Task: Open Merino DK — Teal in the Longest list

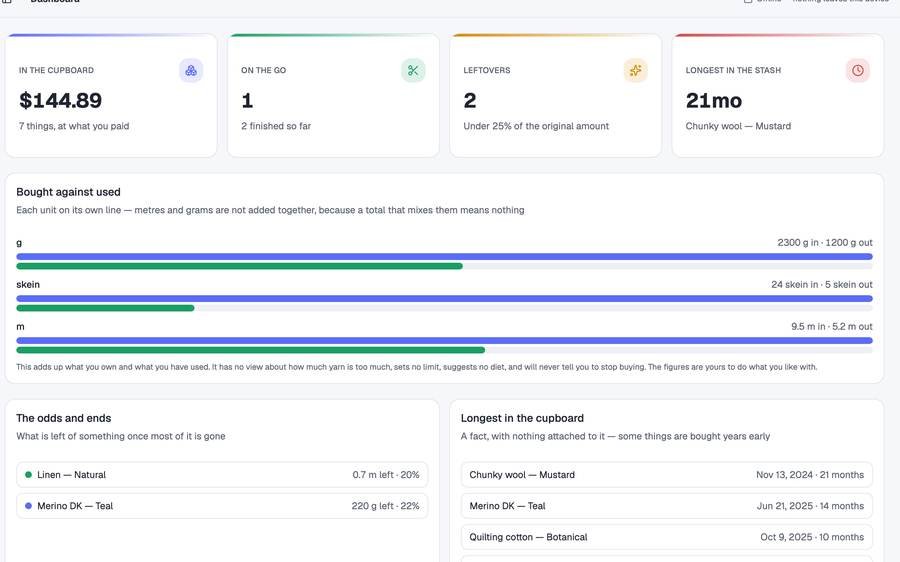Action: (x=666, y=506)
